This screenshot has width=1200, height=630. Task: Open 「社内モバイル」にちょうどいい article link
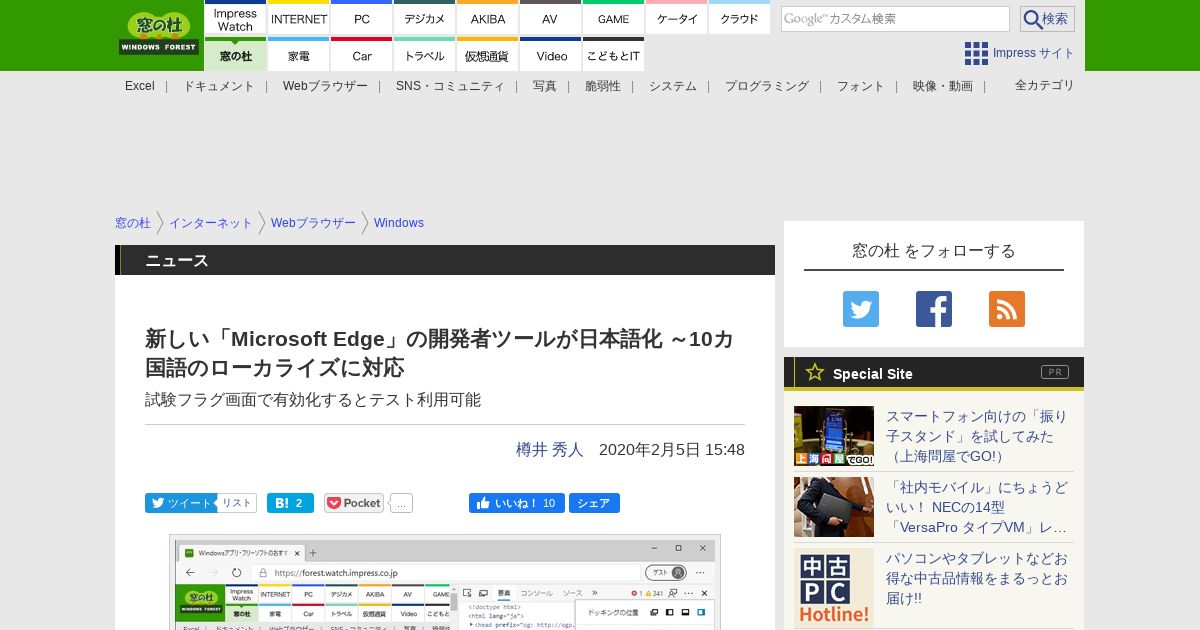pyautogui.click(x=977, y=507)
